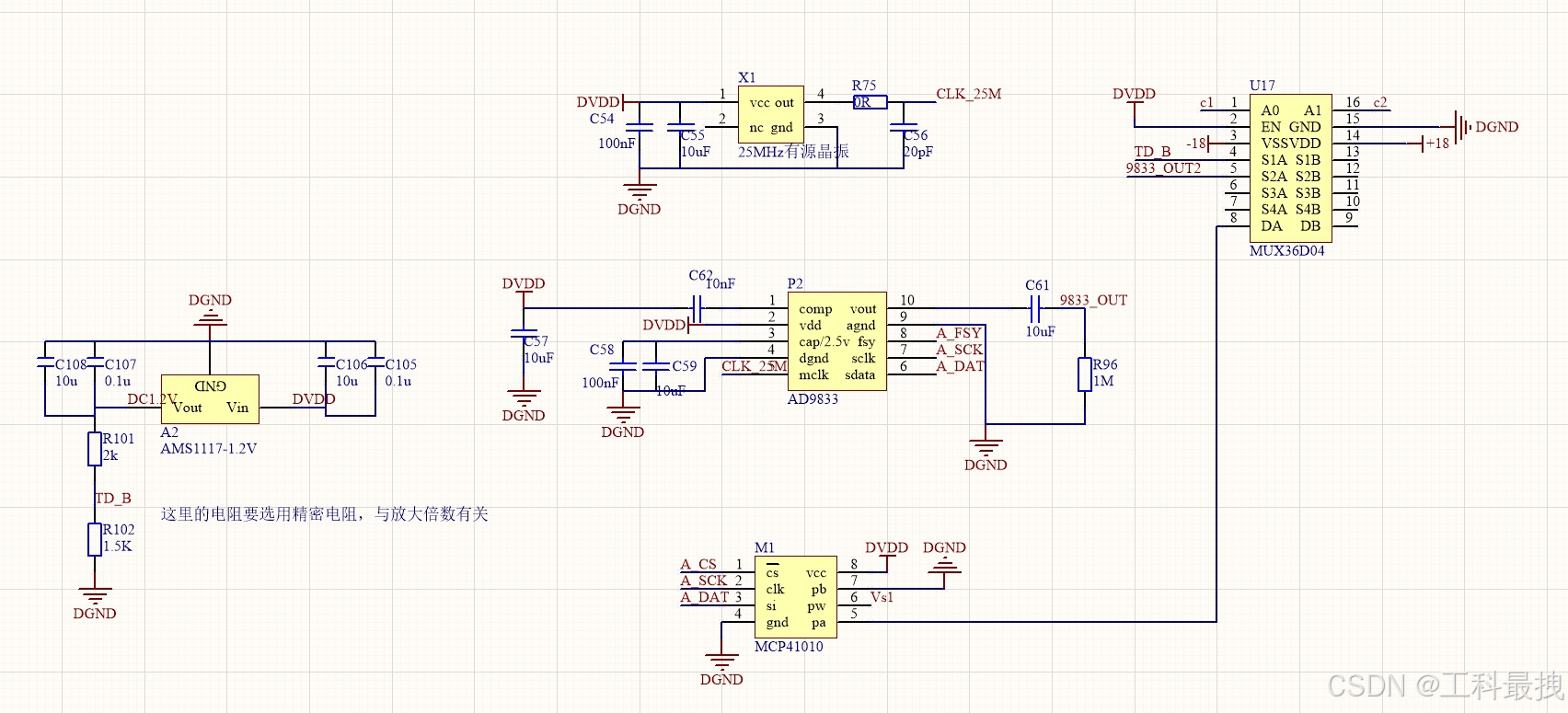Click resistor R102 1.5K symbol
1568x713 pixels.
click(x=94, y=539)
